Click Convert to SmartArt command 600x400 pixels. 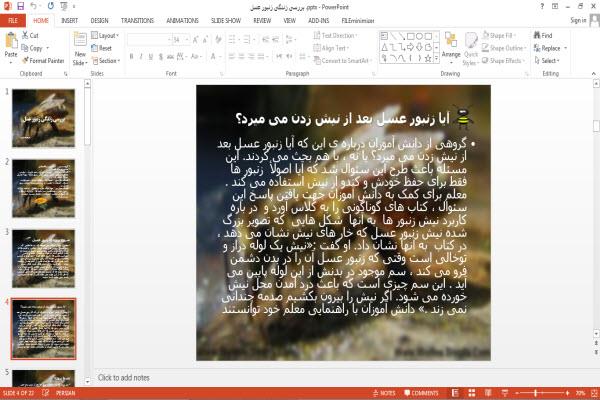coord(341,60)
